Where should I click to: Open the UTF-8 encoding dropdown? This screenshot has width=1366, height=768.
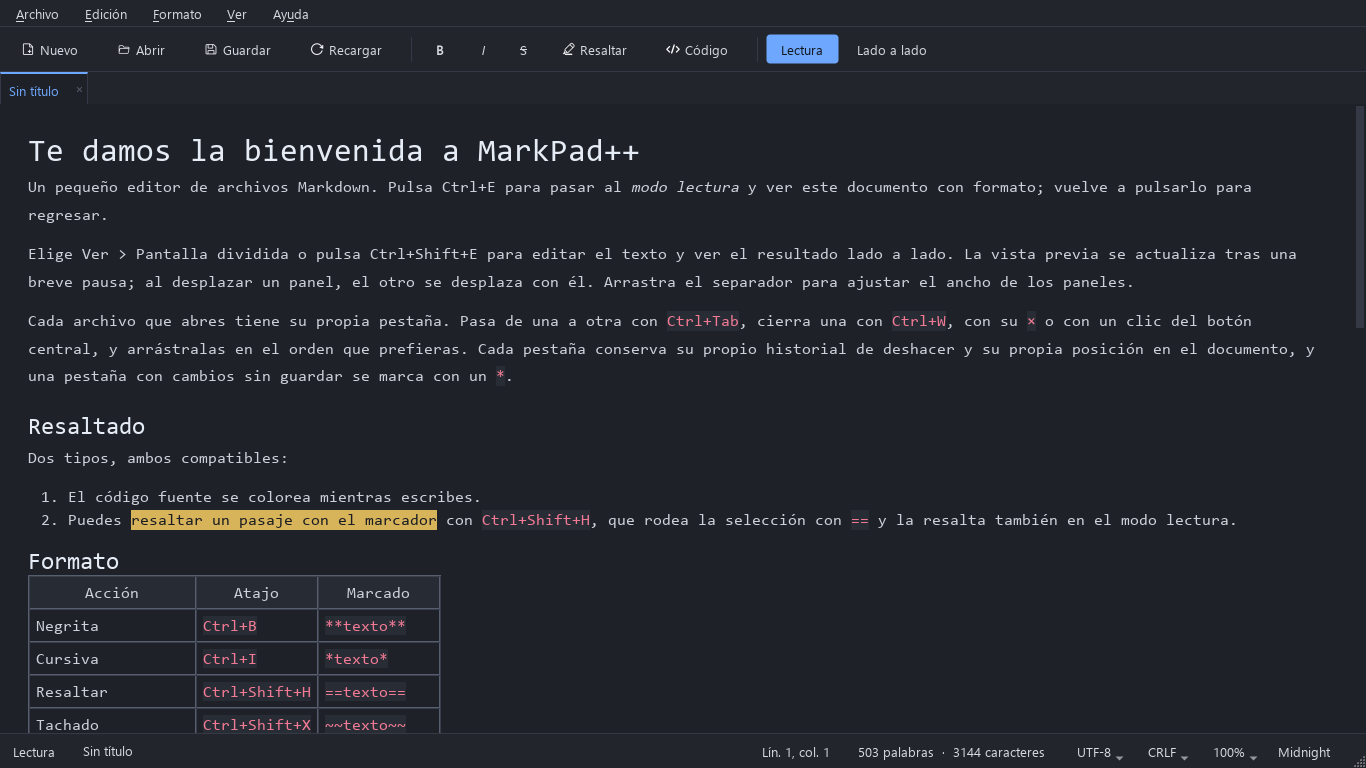(x=1100, y=753)
